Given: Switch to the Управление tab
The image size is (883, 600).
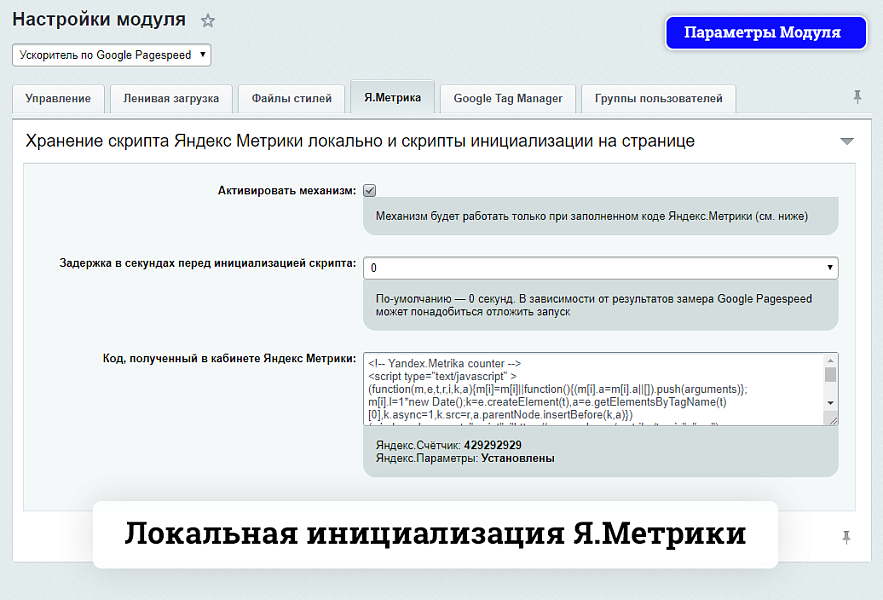Looking at the screenshot, I should point(56,99).
